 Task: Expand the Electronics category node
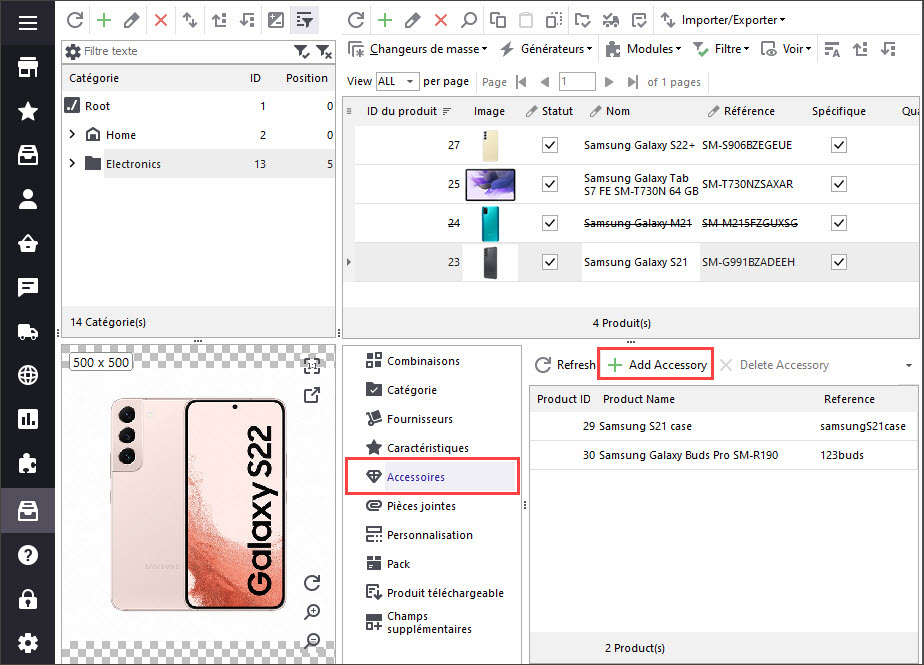(x=72, y=163)
